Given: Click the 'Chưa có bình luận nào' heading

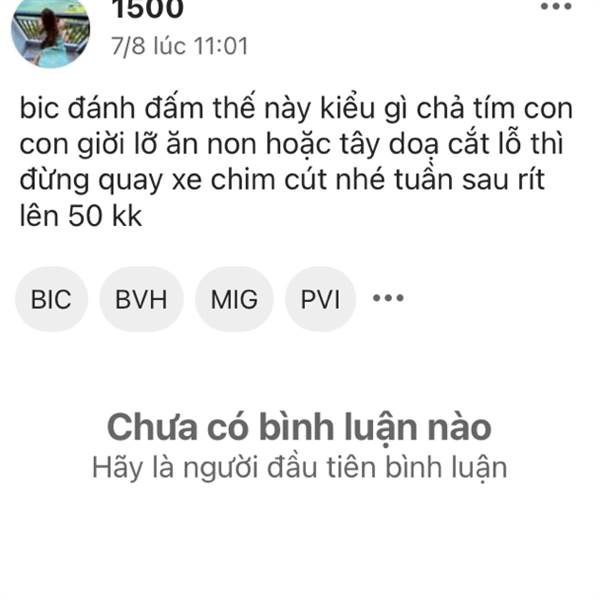Looking at the screenshot, I should point(299,428).
